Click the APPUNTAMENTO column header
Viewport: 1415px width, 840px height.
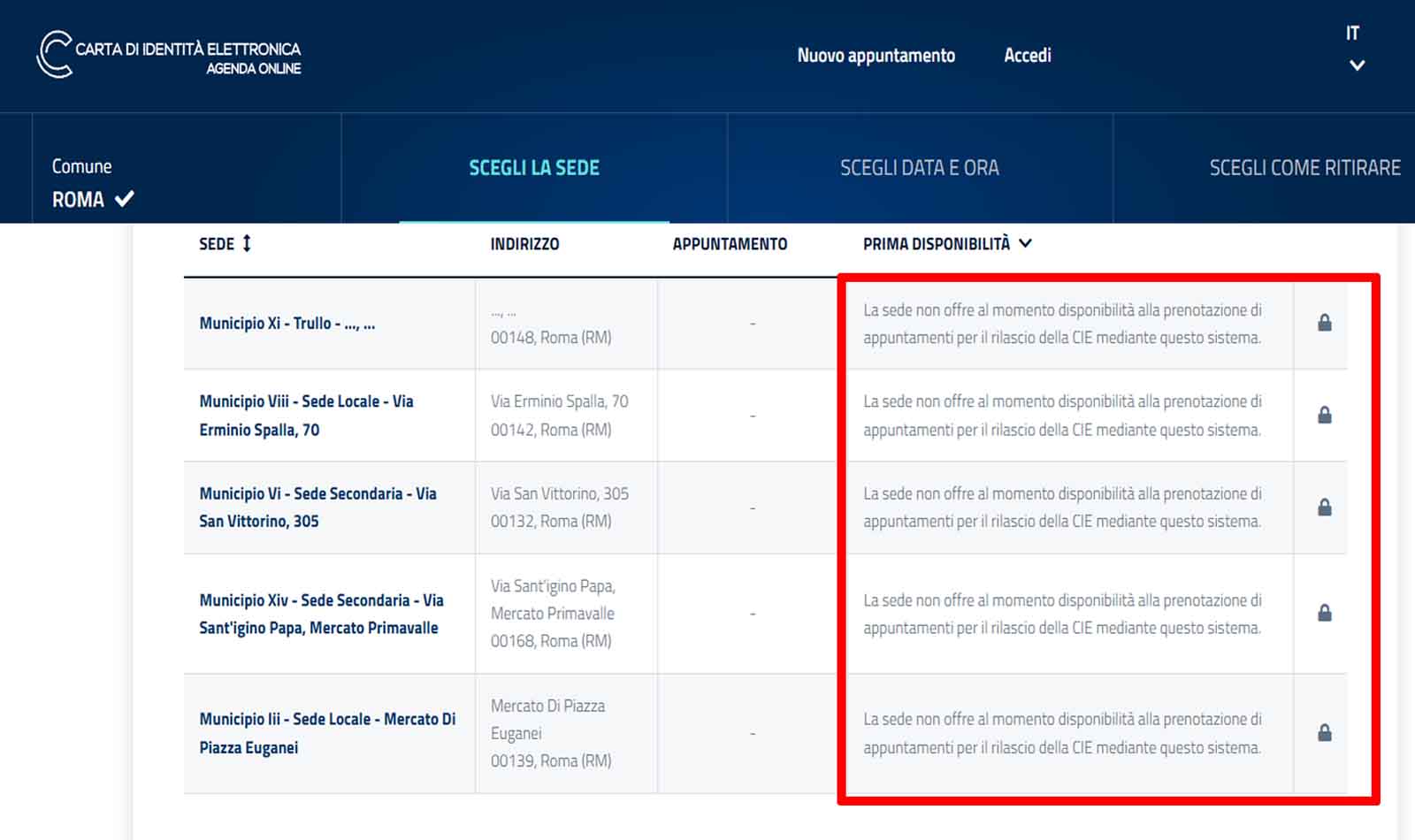(x=730, y=244)
